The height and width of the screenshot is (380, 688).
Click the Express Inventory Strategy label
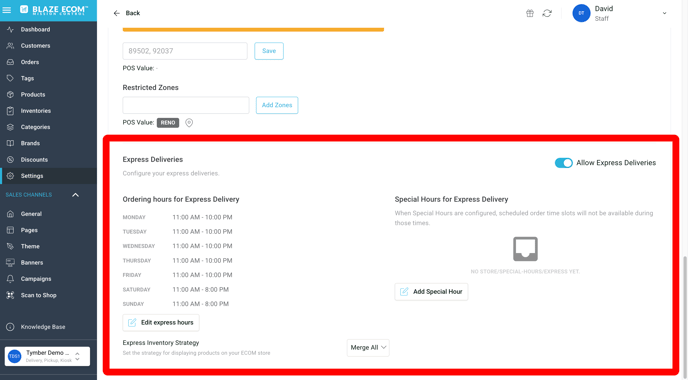point(161,343)
